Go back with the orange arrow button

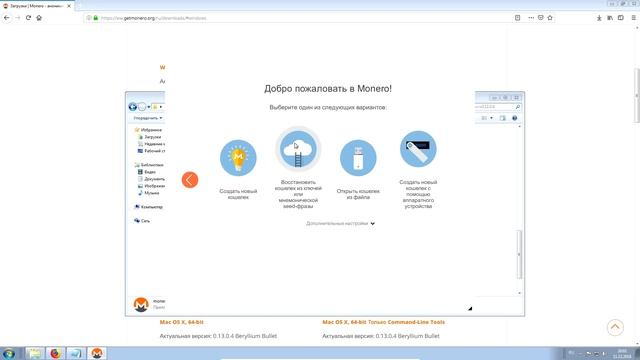(190, 180)
